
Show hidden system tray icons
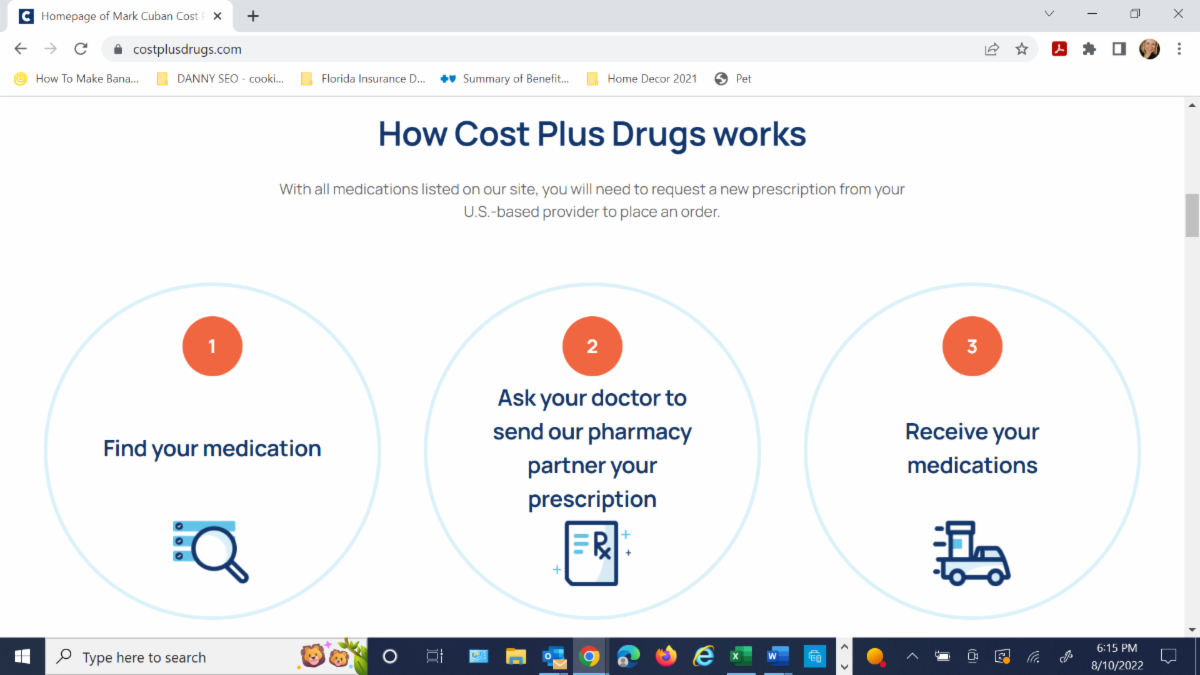(912, 657)
